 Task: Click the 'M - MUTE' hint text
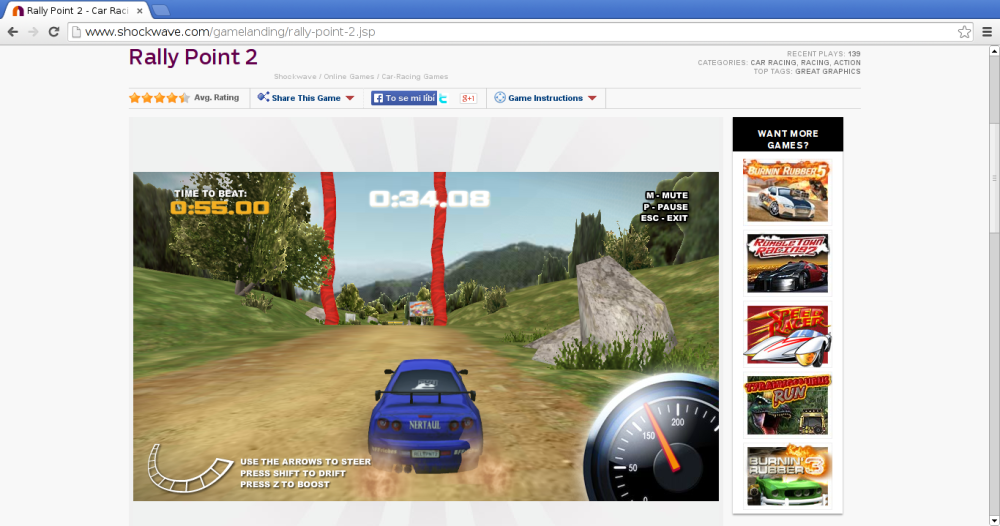coord(666,196)
